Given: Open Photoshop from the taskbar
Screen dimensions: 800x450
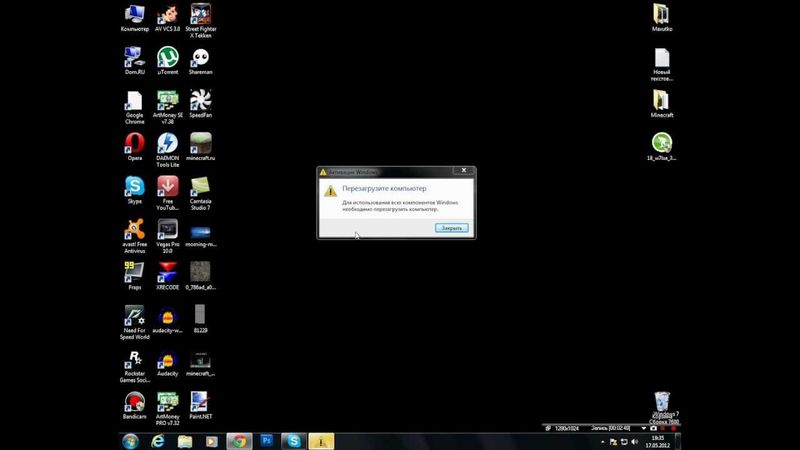Looking at the screenshot, I should pos(266,441).
